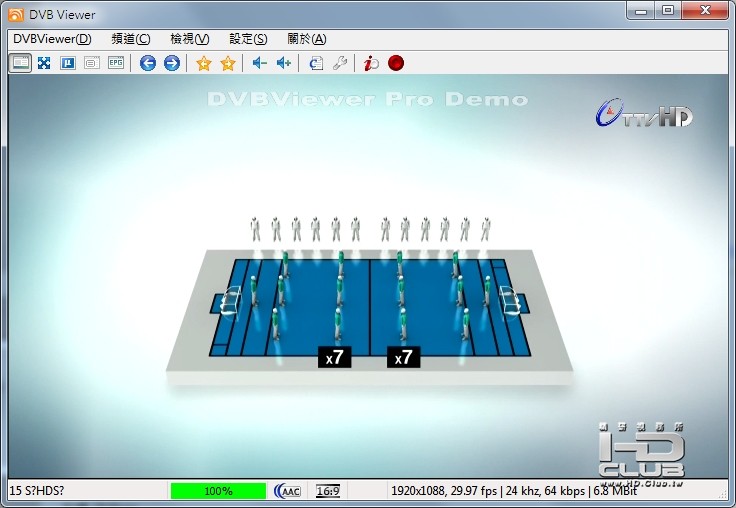The image size is (736, 508).
Task: Switch to fullscreen mode icon
Action: 44,63
